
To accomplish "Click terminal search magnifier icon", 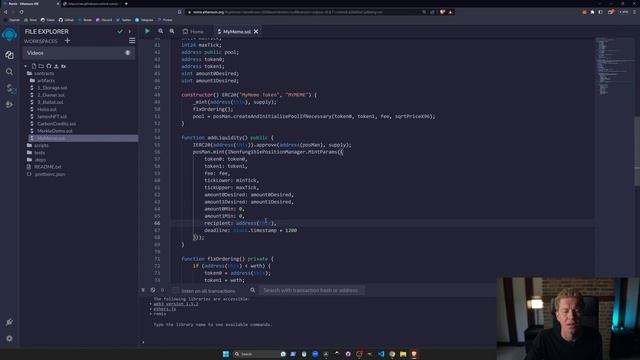I will click(253, 290).
